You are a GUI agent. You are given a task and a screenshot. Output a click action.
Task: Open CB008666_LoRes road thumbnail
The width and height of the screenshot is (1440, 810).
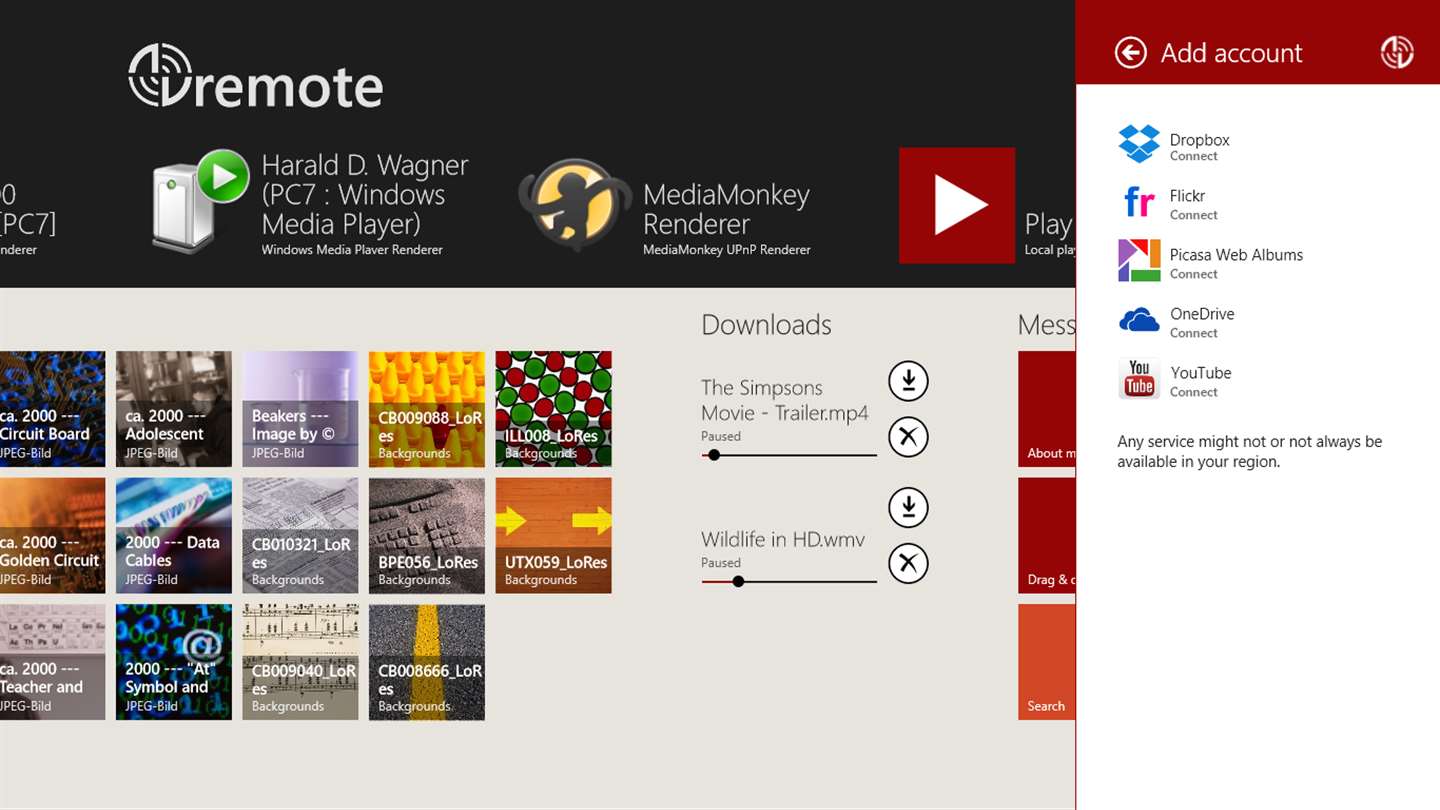pos(427,662)
